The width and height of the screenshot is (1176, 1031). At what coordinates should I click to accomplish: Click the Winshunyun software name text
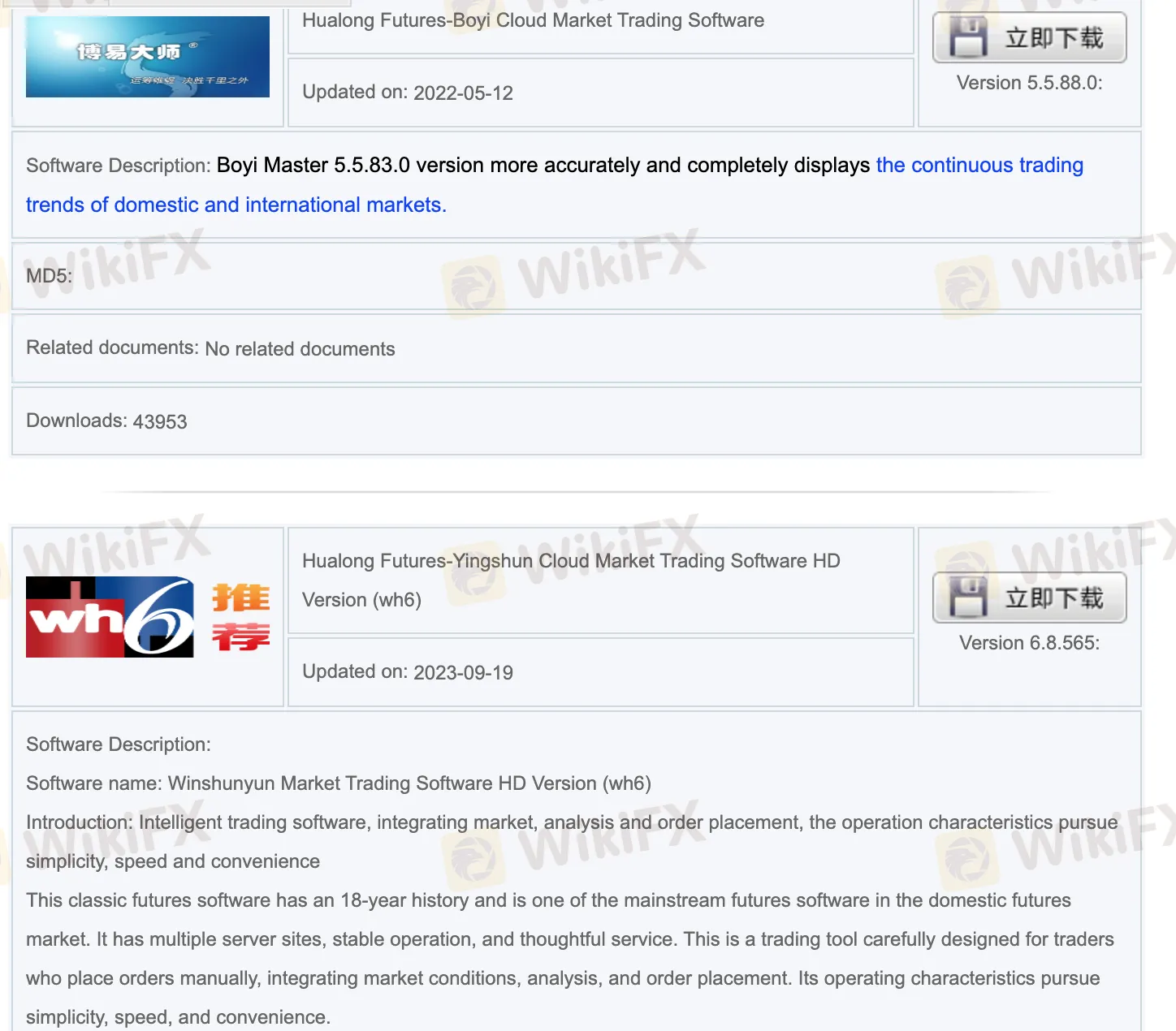341,783
